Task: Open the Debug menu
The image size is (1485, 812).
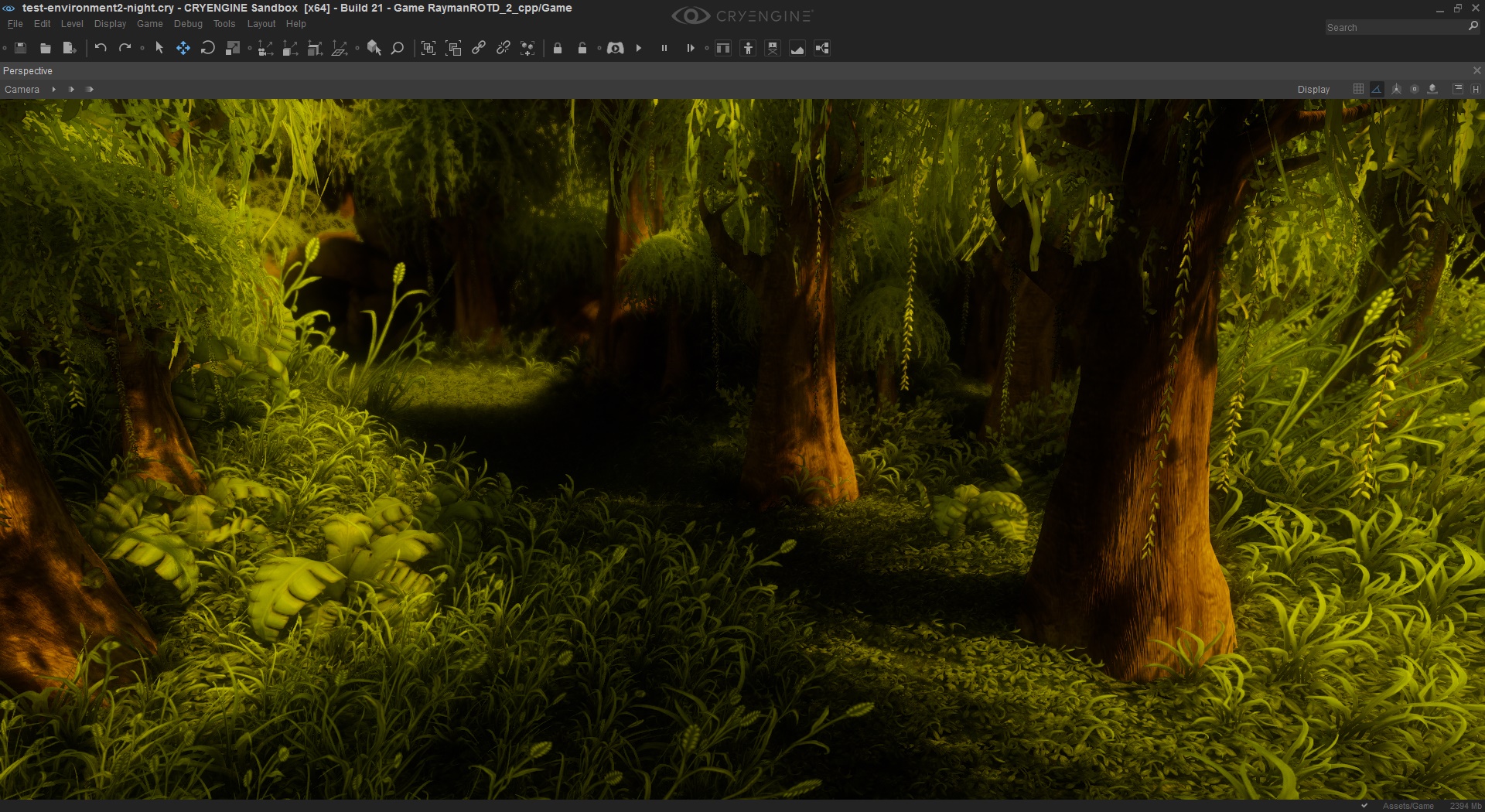Action: pyautogui.click(x=188, y=24)
